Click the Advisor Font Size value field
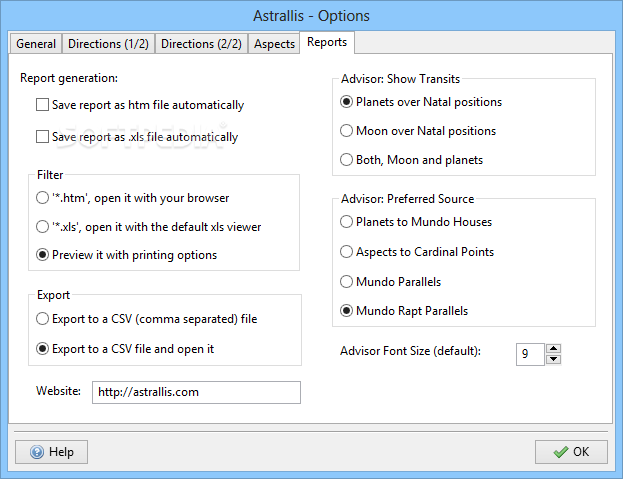623x479 pixels. [x=530, y=354]
